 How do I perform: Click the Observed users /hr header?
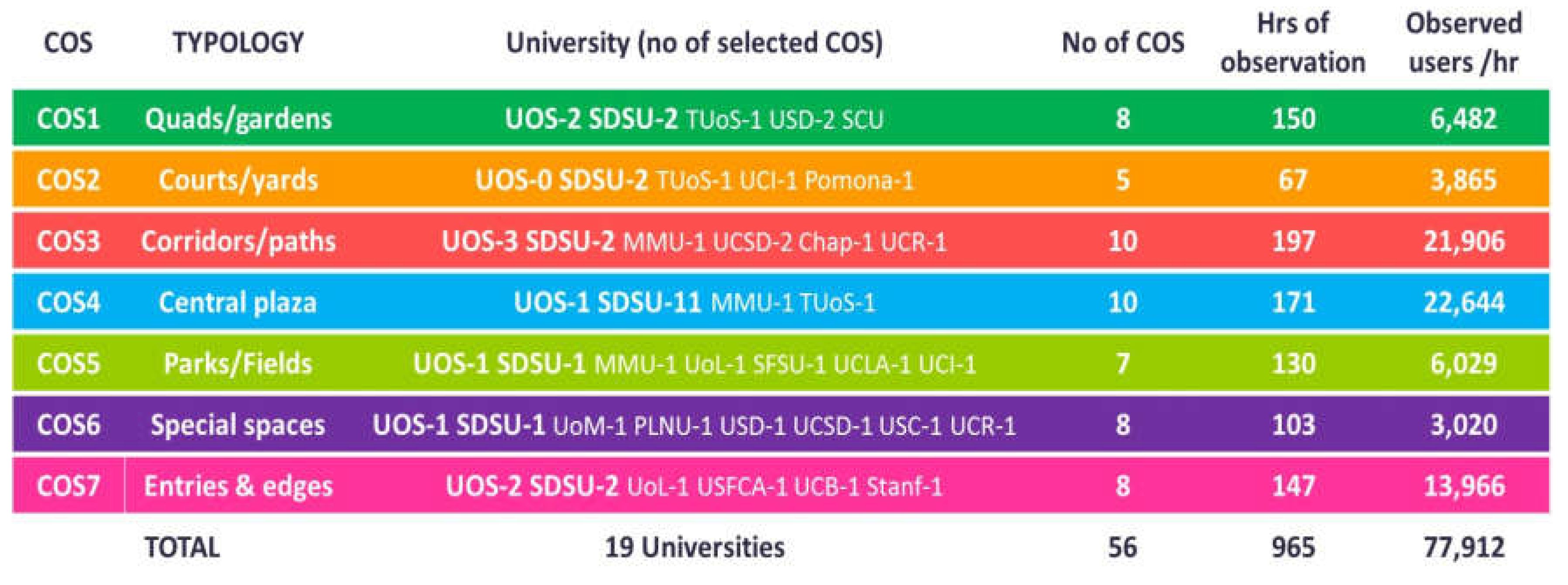tap(1463, 43)
